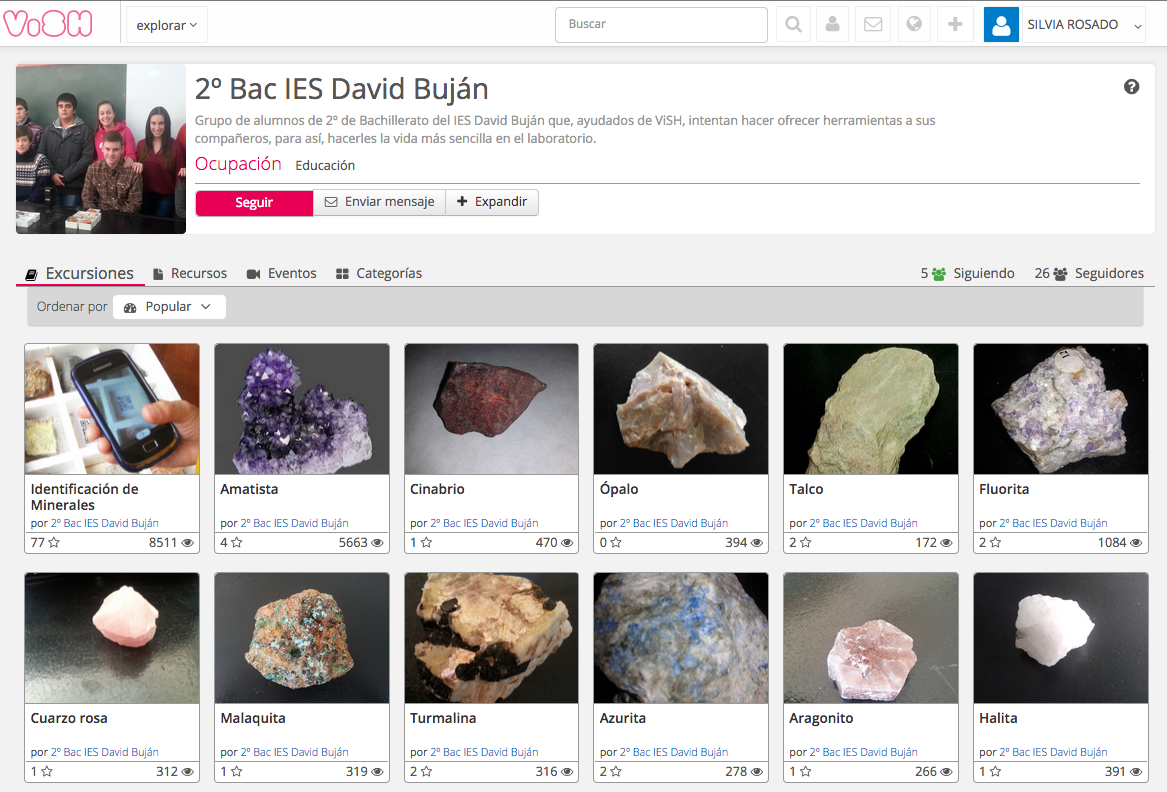The image size is (1167, 792).
Task: Open the Fluorita mineral thumbnail
Action: (1061, 409)
